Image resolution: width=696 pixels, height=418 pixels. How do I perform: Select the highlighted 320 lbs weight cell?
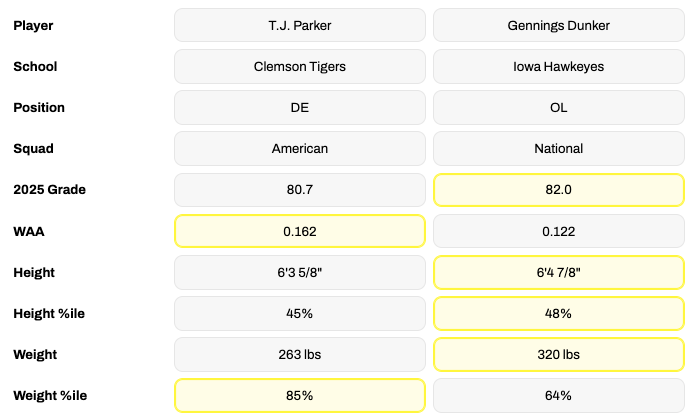coord(558,354)
